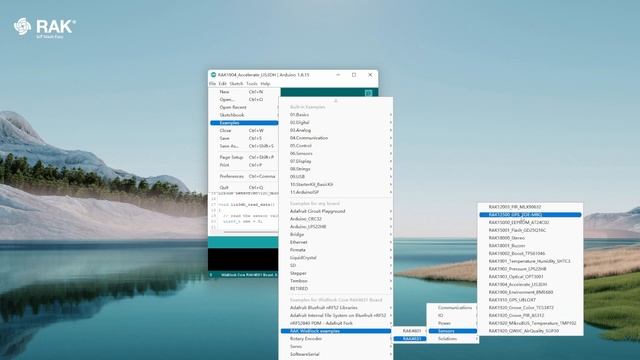Open the Serial Monitor icon in Arduino toolbar
This screenshot has width=640, height=360.
[x=368, y=93]
